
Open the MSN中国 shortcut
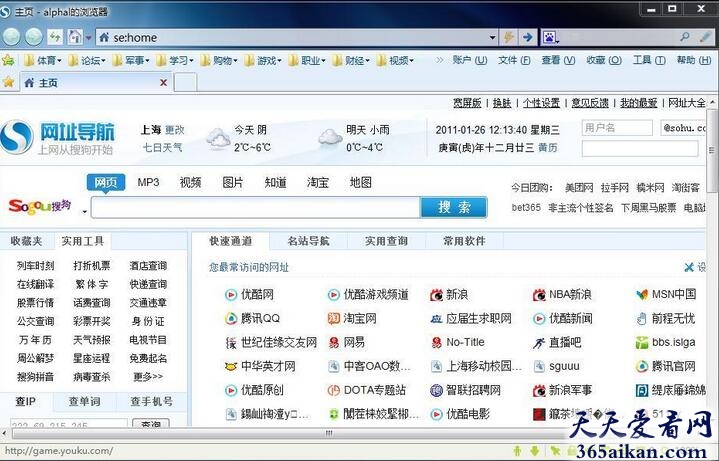point(666,294)
